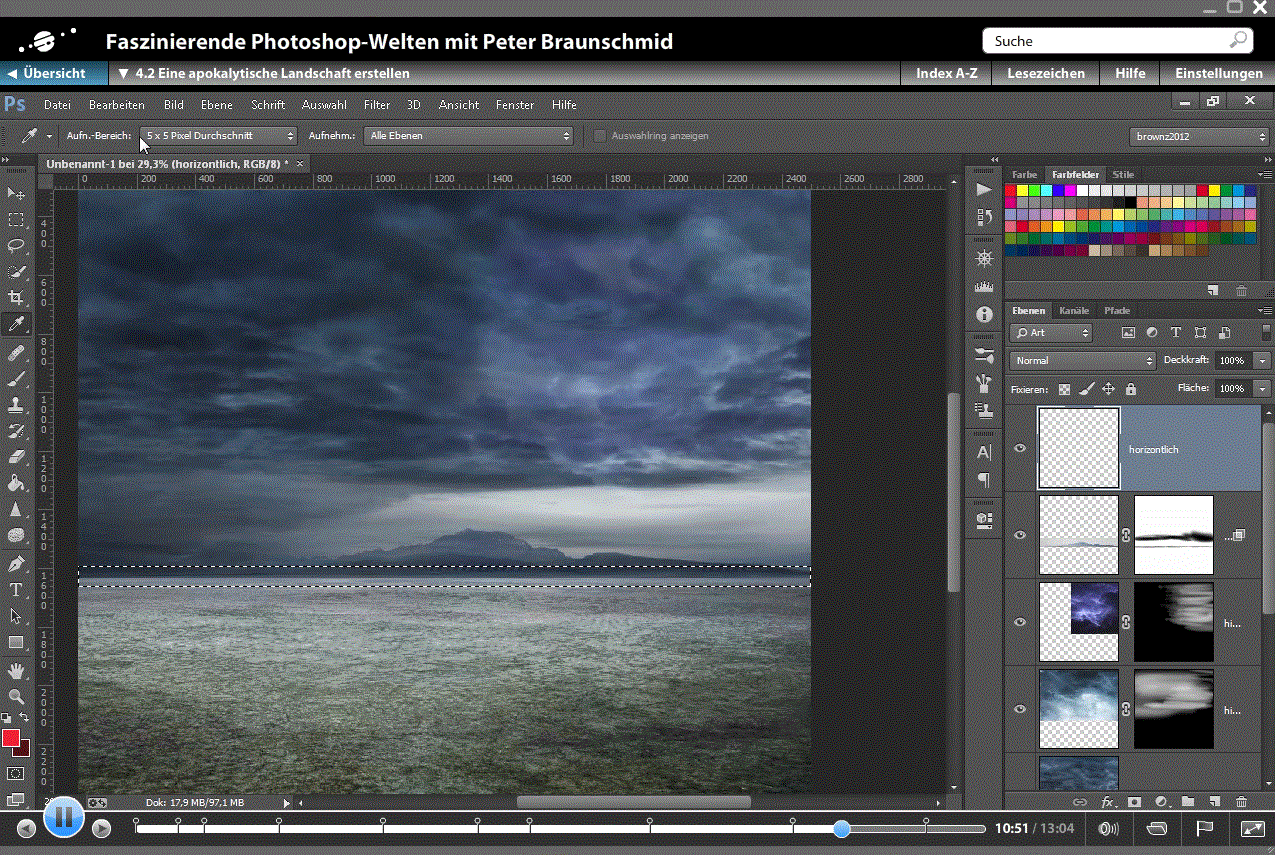Select the Zoom tool
1275x855 pixels.
pyautogui.click(x=16, y=696)
